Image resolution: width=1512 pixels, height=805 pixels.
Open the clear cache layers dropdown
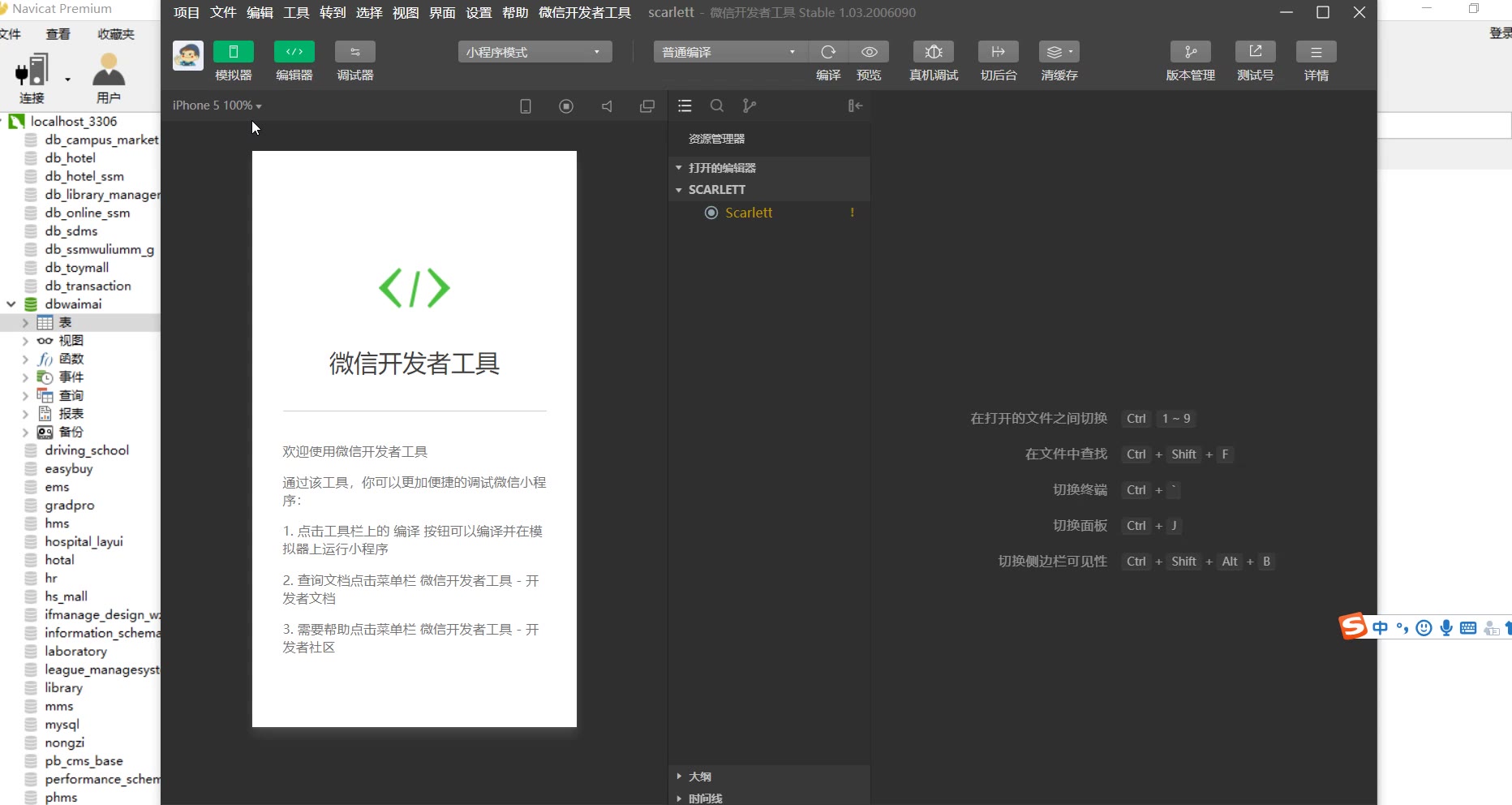pos(1059,52)
